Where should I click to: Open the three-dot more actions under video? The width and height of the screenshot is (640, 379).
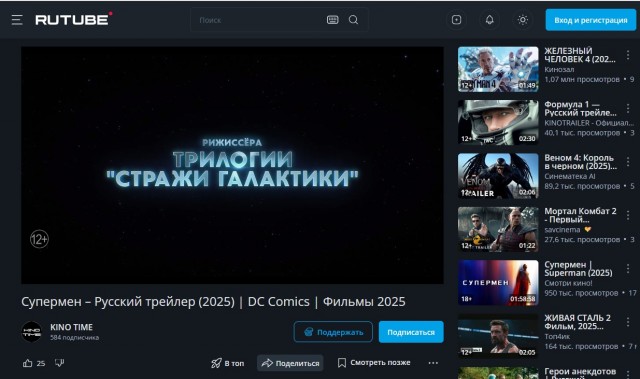coord(433,363)
